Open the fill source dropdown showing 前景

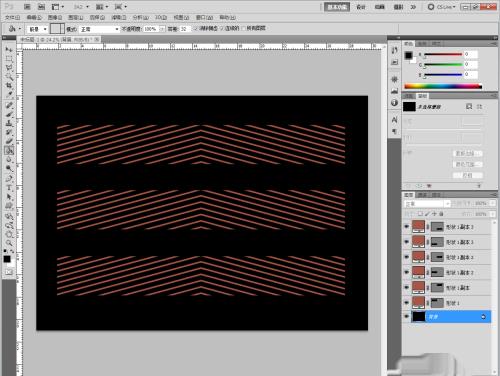37,29
